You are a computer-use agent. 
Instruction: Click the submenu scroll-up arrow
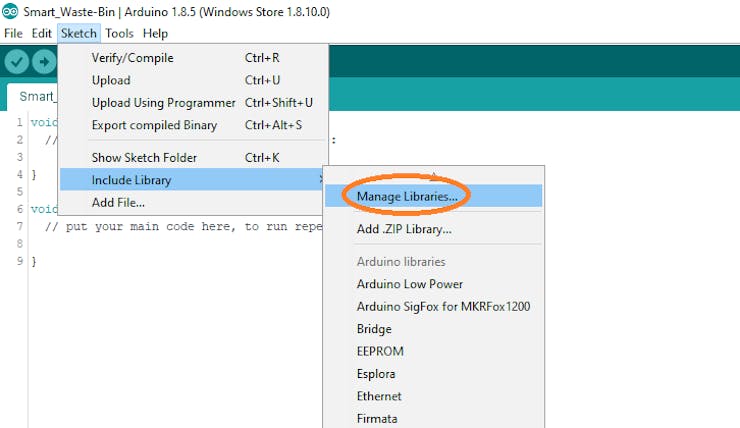(x=434, y=175)
